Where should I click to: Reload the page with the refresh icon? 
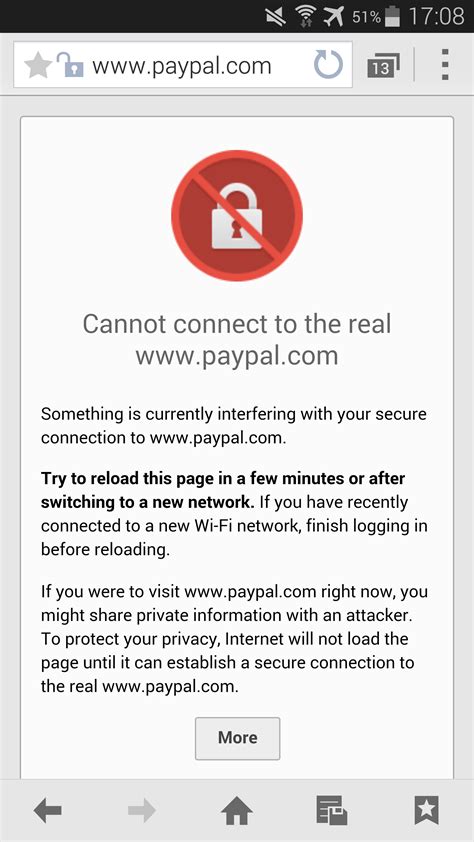pos(328,65)
